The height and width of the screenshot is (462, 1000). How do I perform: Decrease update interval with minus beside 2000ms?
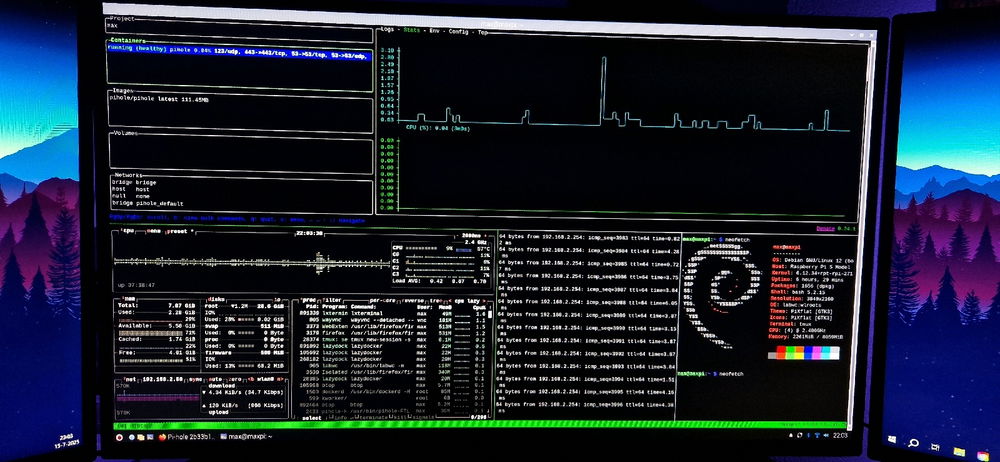click(x=457, y=235)
